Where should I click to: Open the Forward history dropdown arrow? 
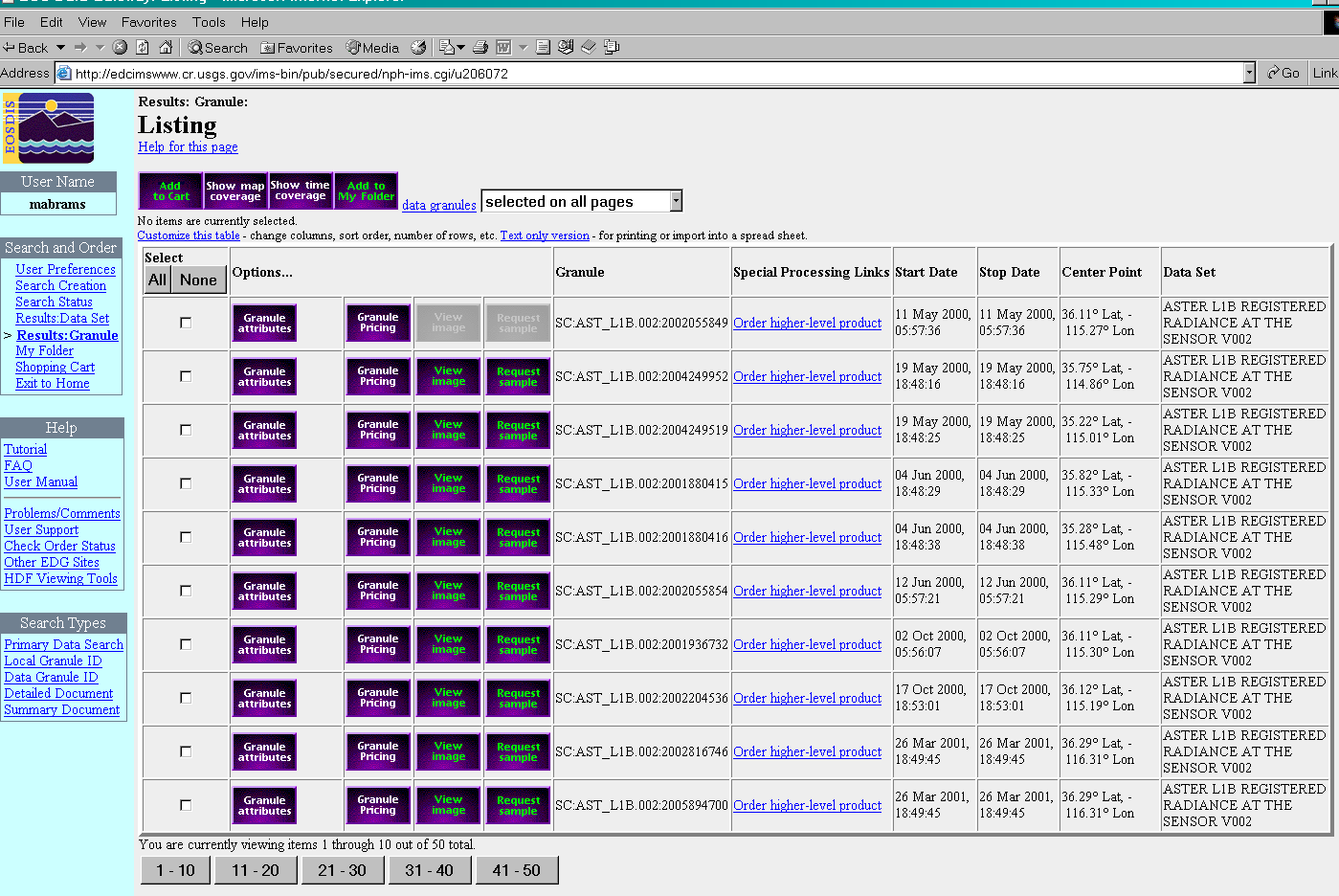click(100, 47)
